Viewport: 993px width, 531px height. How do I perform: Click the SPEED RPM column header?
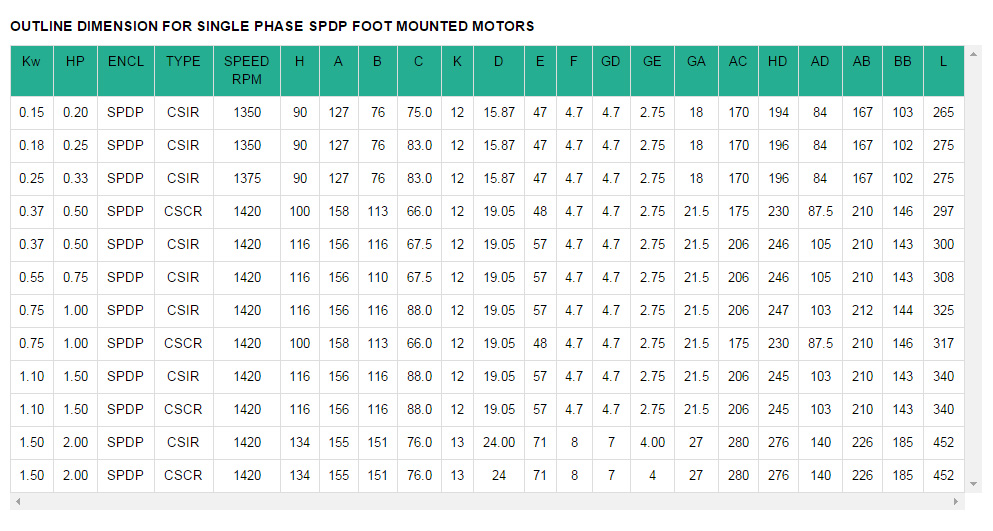[x=246, y=69]
